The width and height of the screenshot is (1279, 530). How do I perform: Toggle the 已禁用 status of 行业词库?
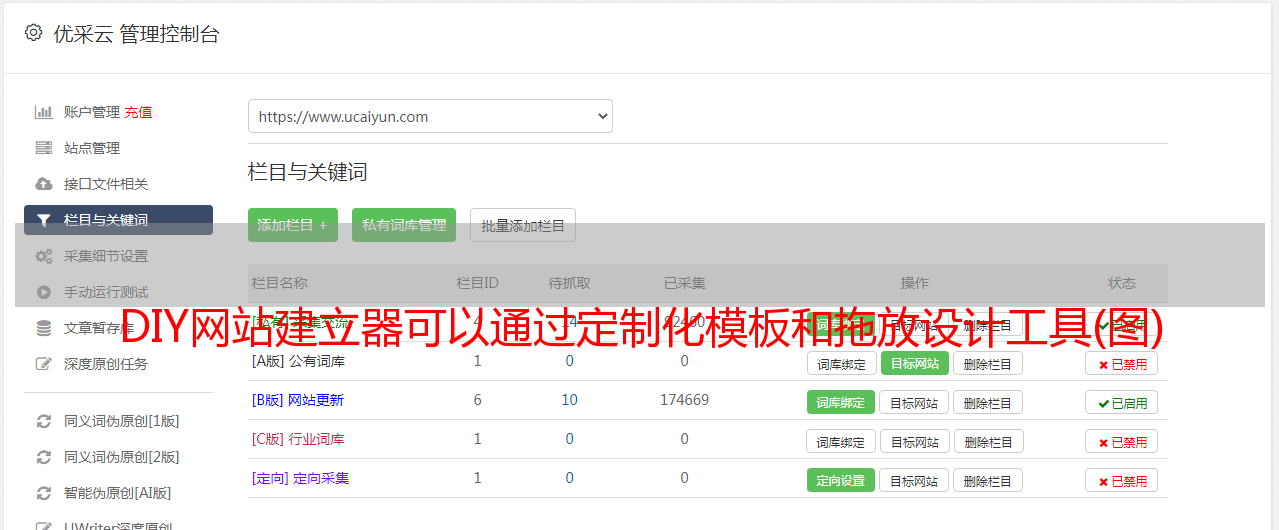[1122, 442]
